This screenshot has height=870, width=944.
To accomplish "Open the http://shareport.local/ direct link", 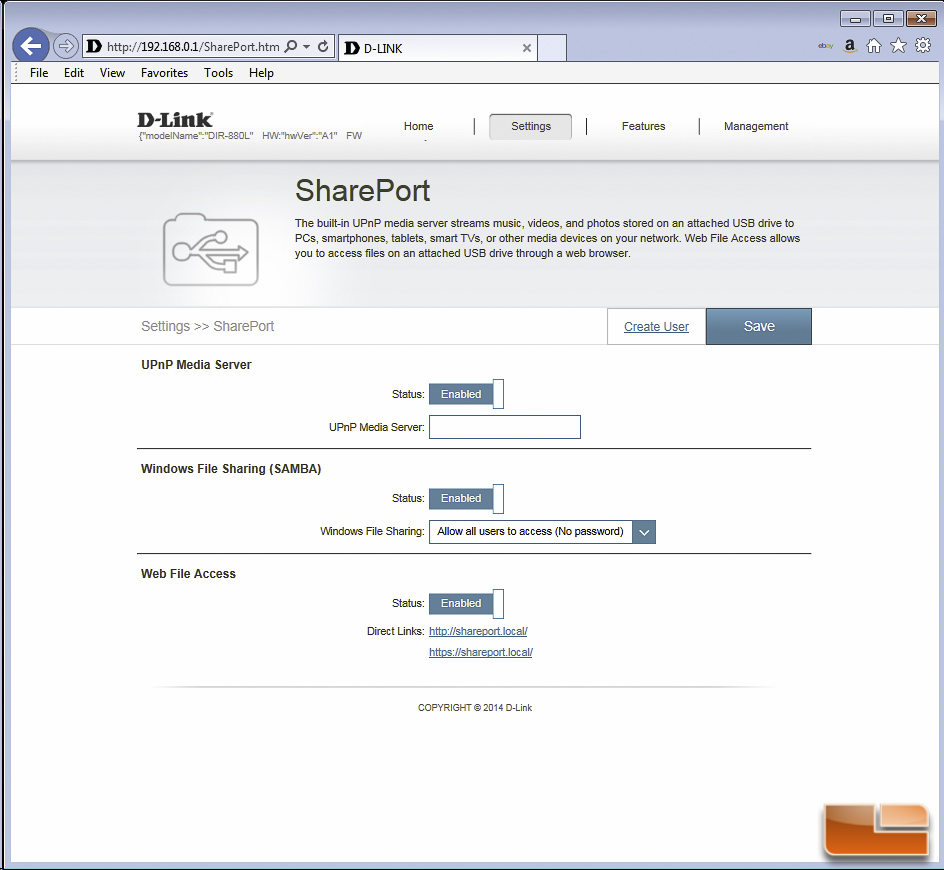I will click(x=478, y=631).
